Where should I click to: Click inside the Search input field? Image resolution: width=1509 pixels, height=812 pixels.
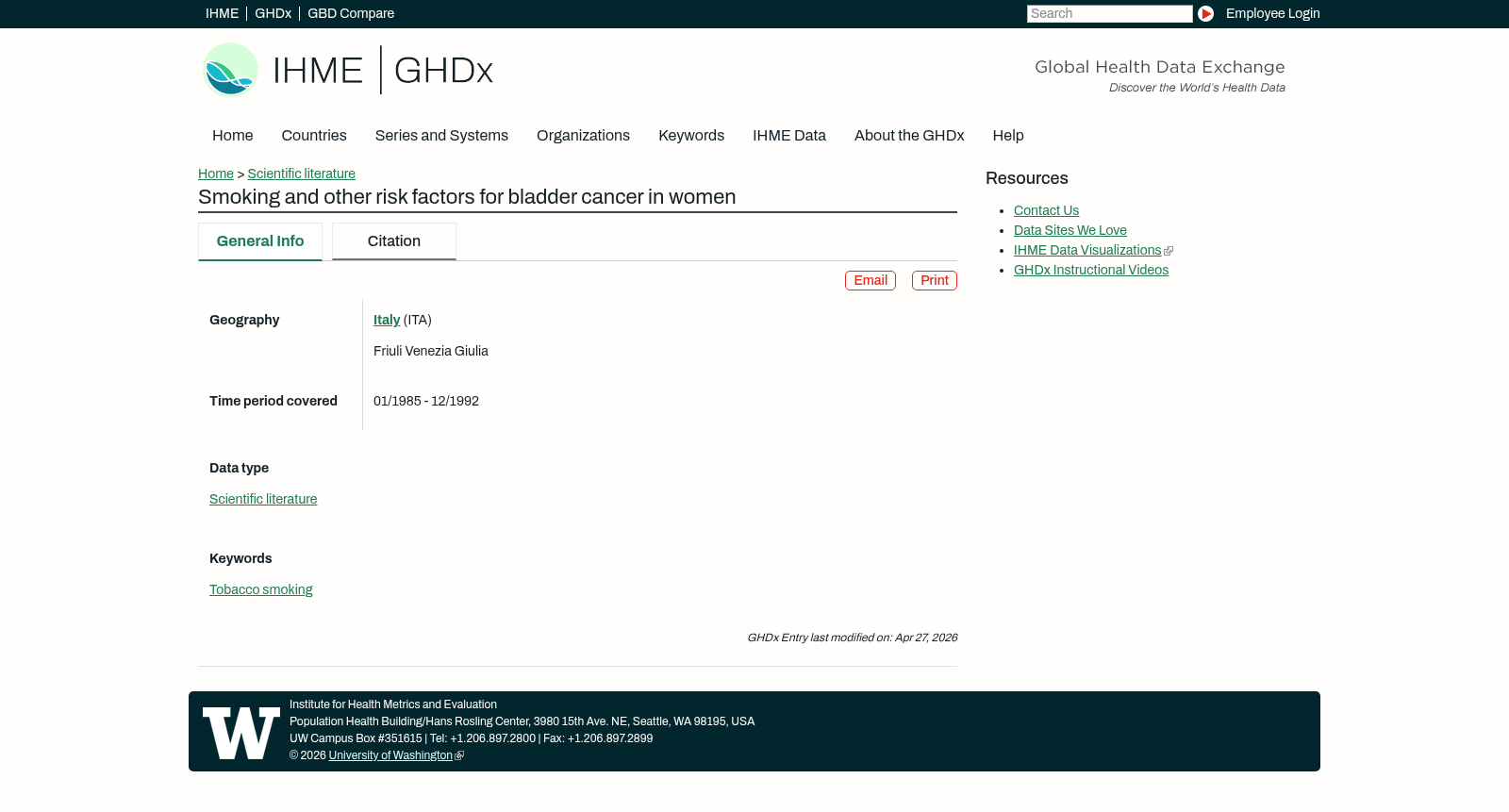click(x=1109, y=14)
